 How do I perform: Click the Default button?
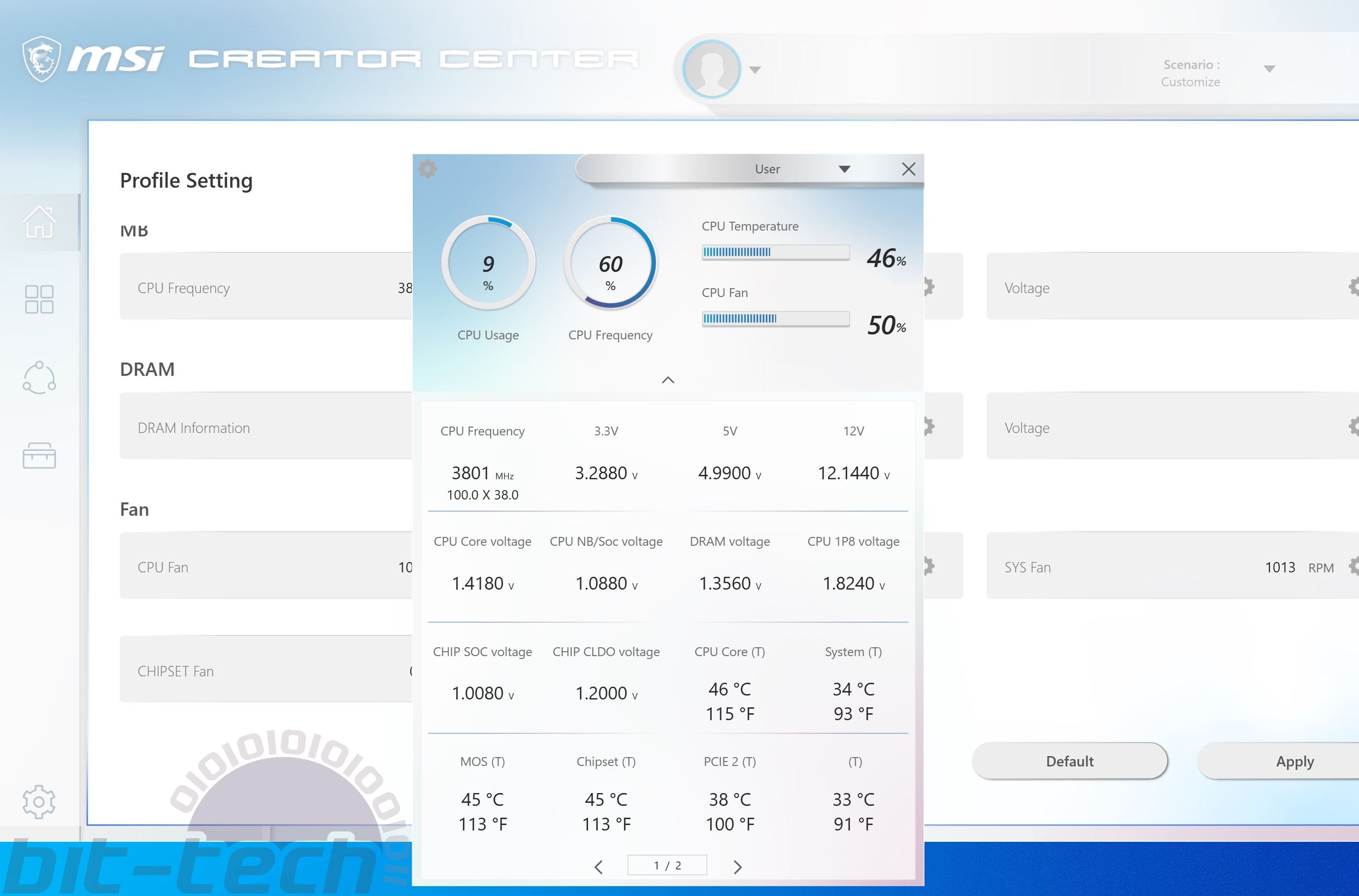point(1070,761)
